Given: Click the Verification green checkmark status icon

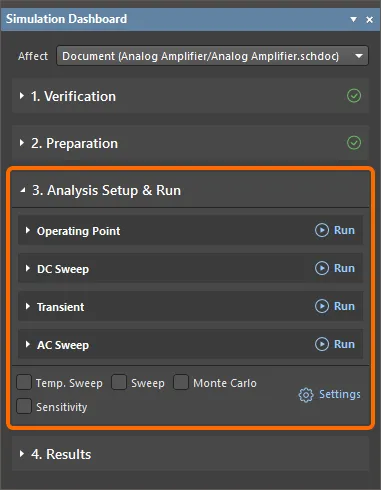Looking at the screenshot, I should tap(354, 96).
